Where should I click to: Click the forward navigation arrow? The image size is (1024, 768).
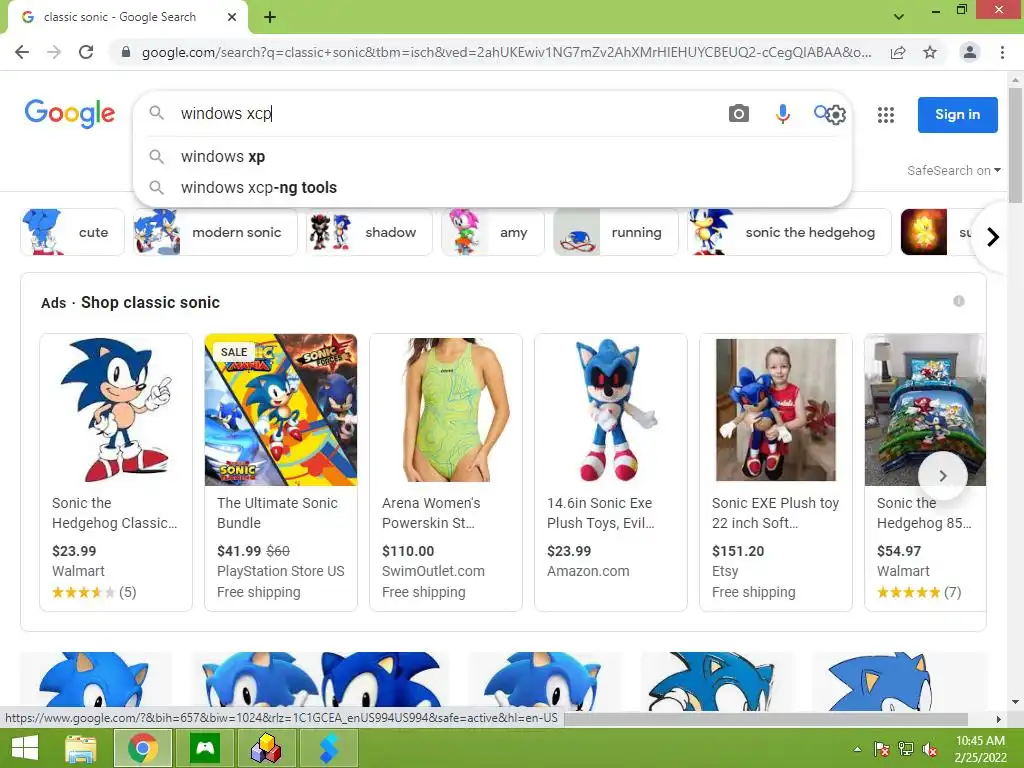[x=54, y=52]
